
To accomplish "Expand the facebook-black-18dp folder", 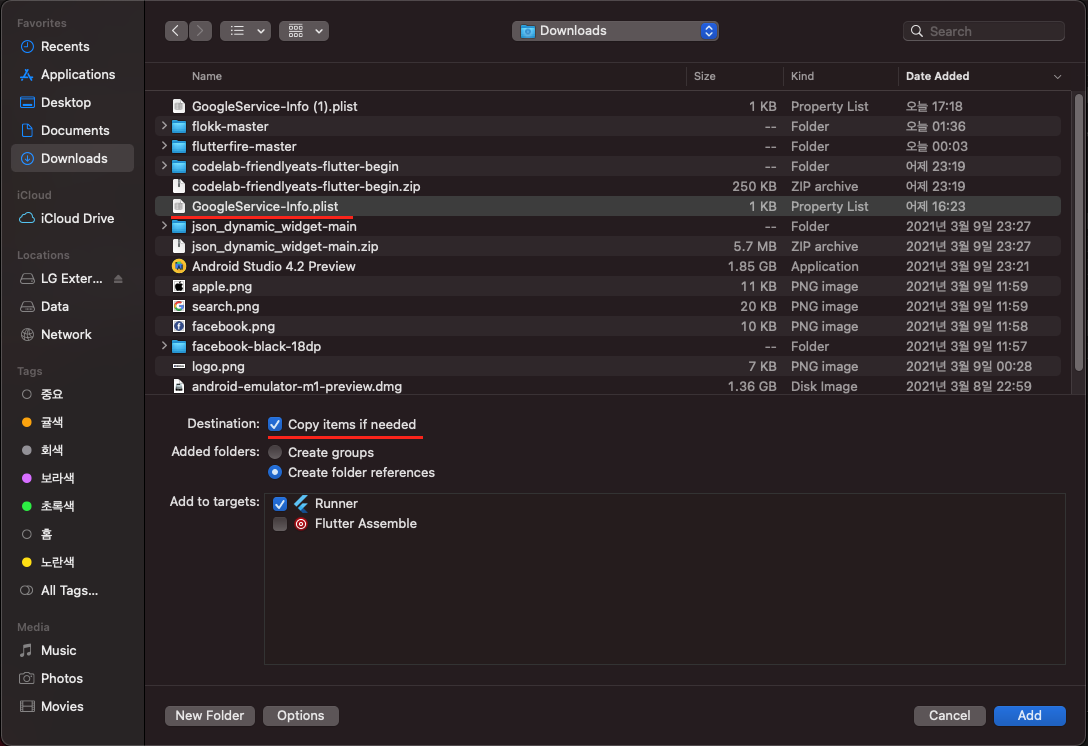I will 164,346.
